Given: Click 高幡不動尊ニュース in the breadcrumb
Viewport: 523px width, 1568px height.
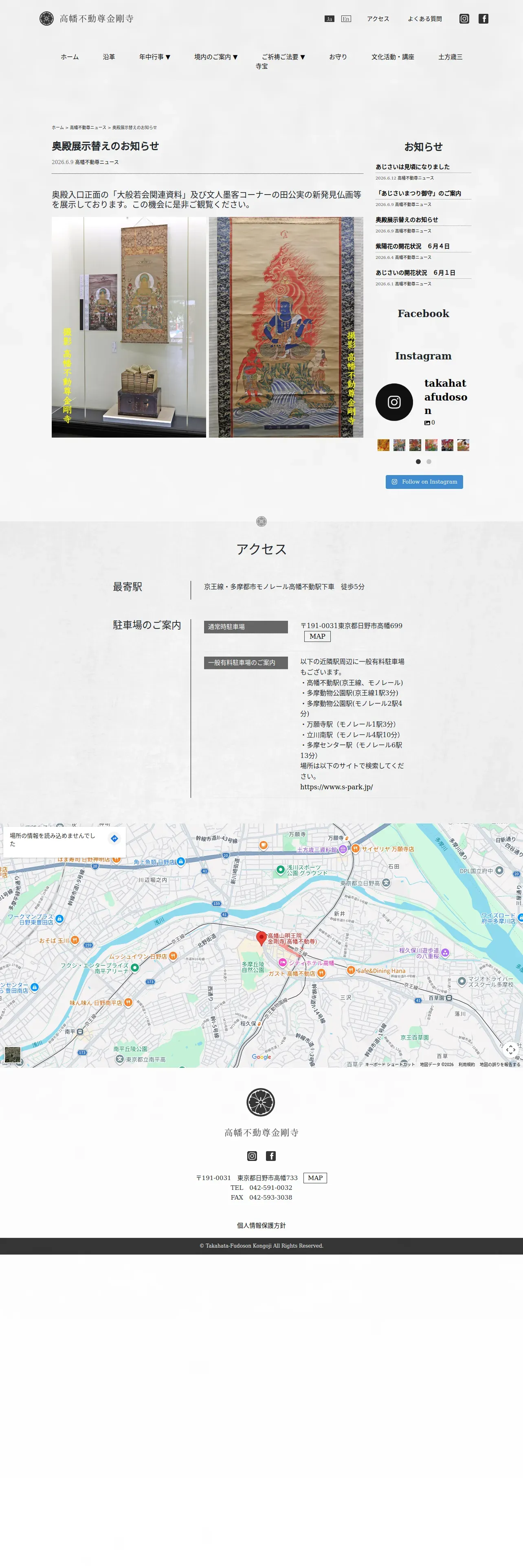Looking at the screenshot, I should (x=88, y=128).
